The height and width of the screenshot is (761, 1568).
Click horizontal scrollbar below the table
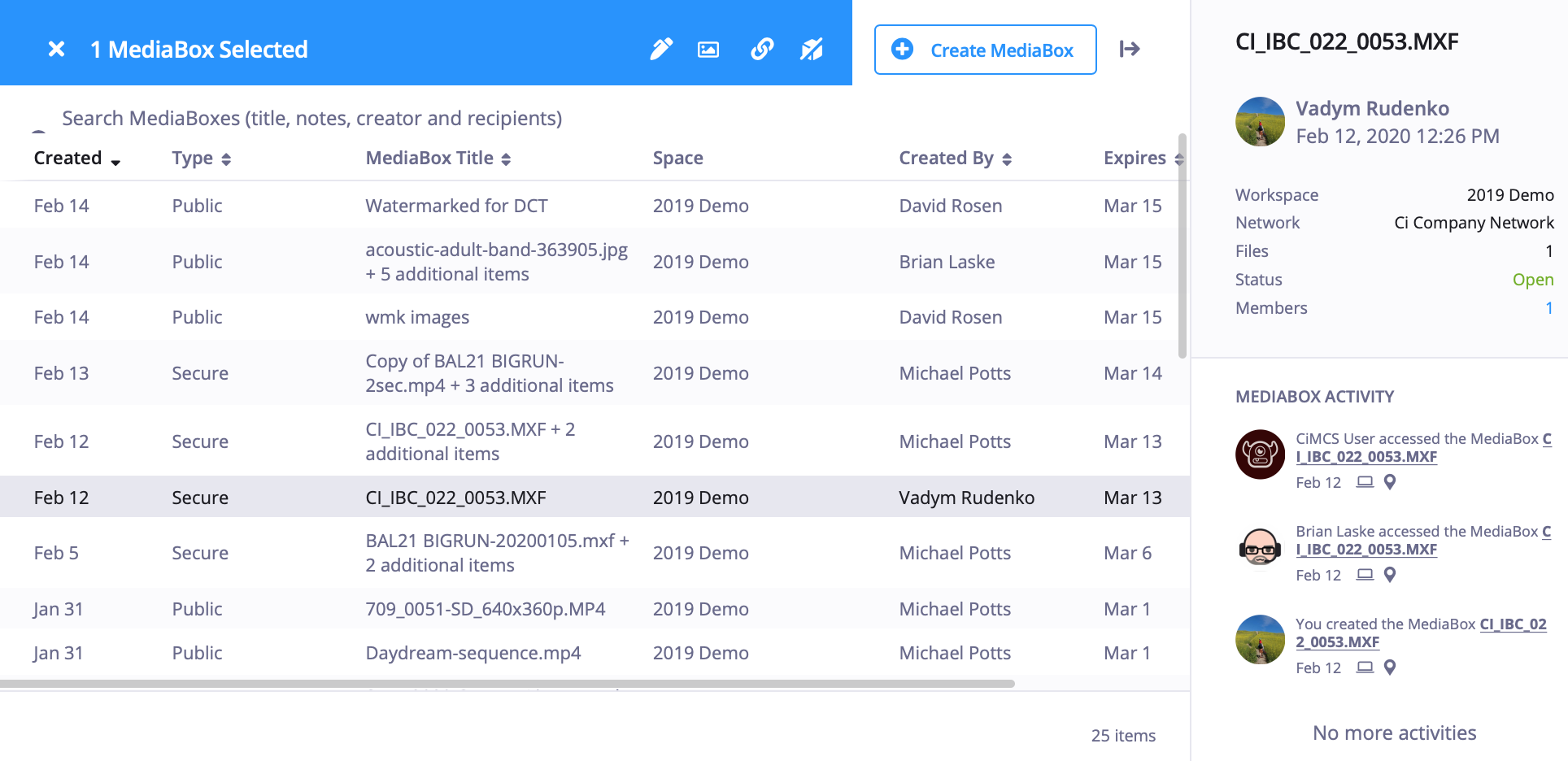(507, 684)
